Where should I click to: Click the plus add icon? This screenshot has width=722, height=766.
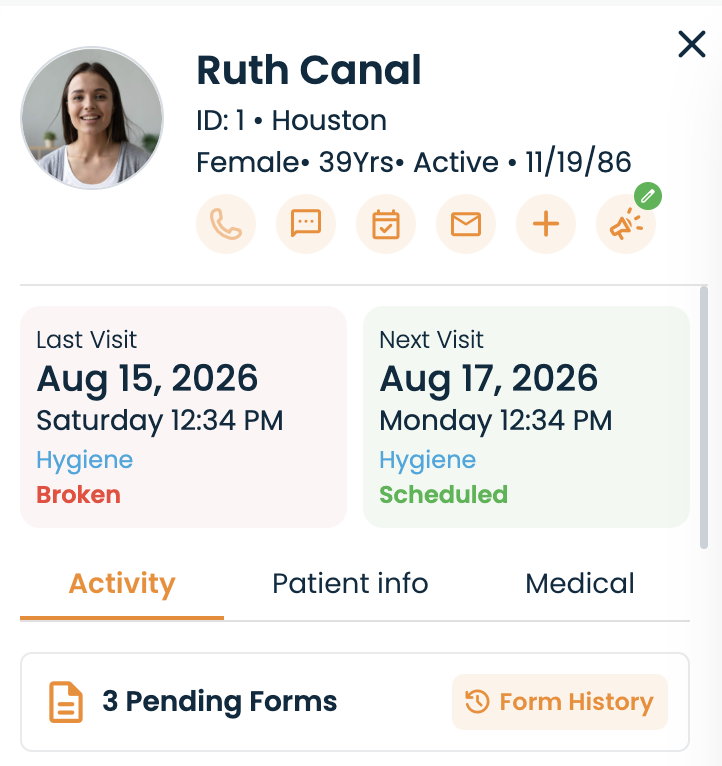[546, 224]
